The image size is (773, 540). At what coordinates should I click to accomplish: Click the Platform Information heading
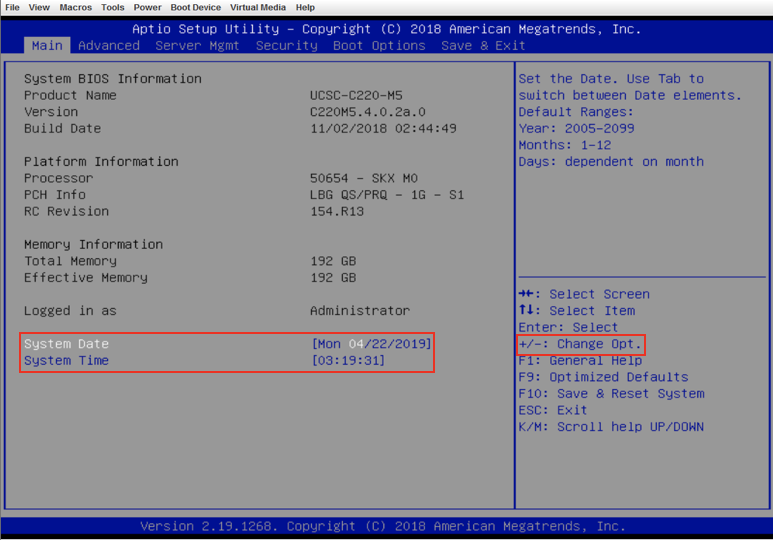click(x=101, y=161)
